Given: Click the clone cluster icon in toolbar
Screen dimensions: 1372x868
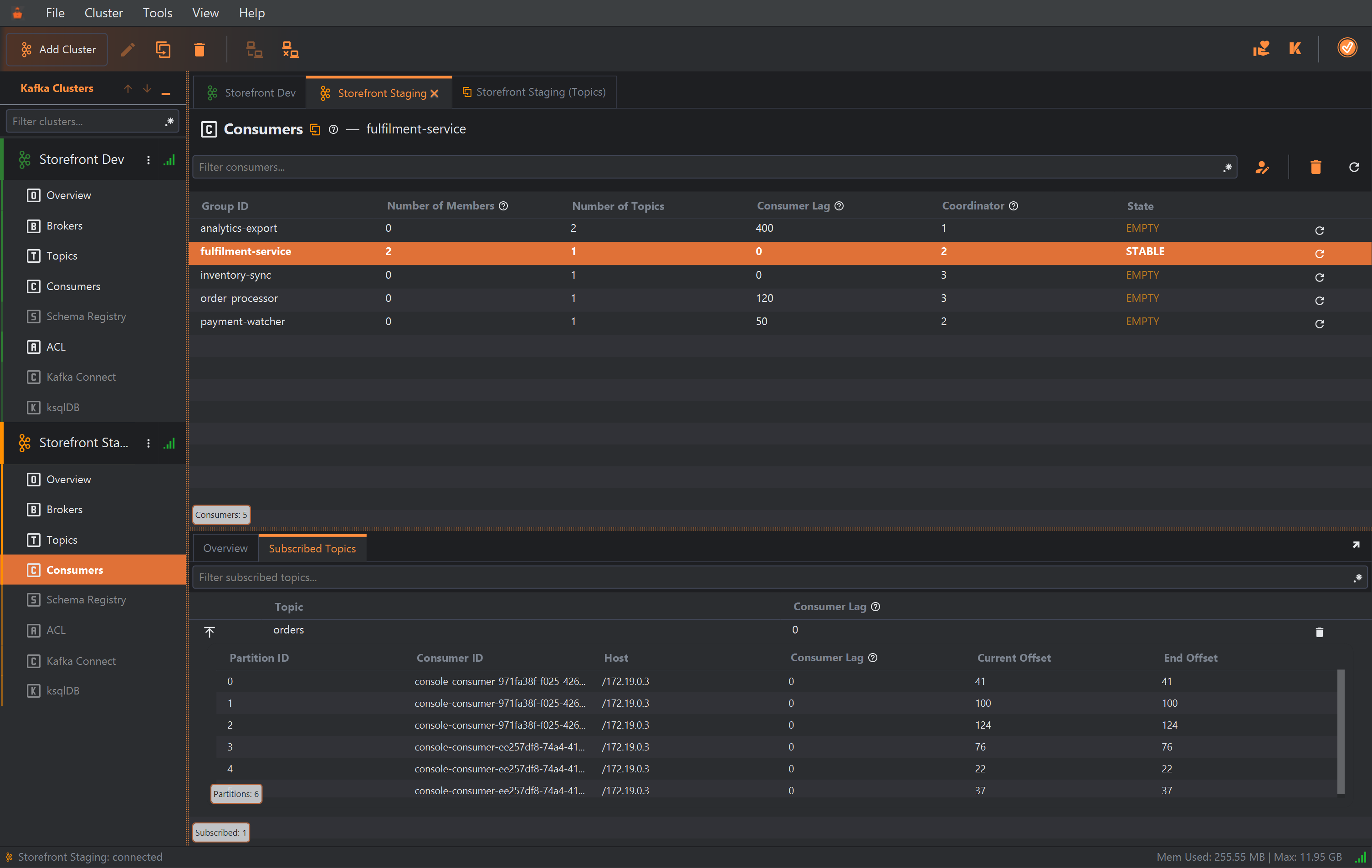Looking at the screenshot, I should 163,50.
